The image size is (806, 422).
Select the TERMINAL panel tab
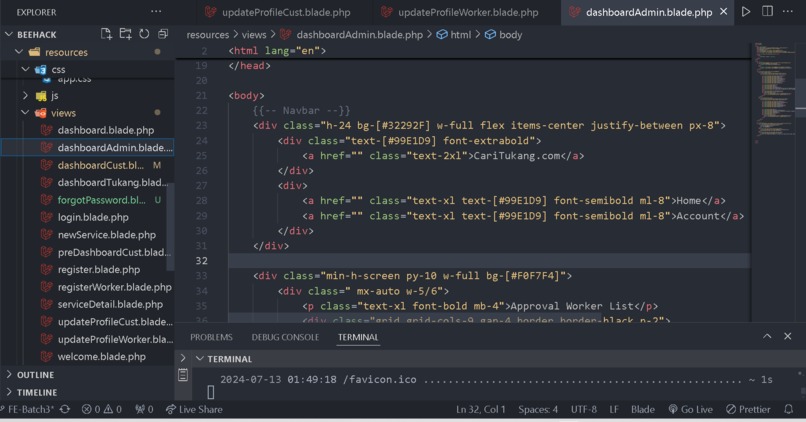coord(358,337)
